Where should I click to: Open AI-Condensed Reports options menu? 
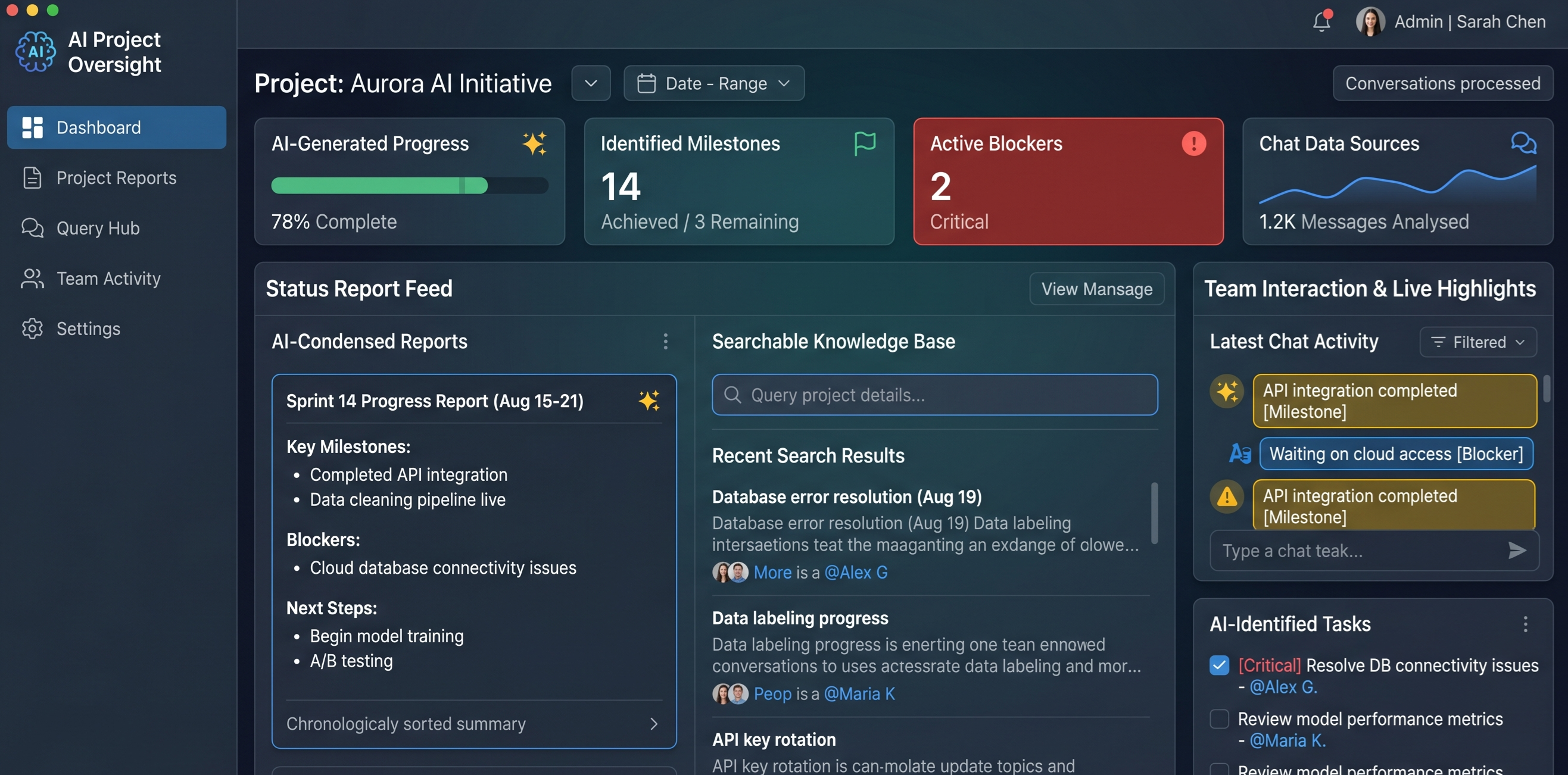(665, 341)
